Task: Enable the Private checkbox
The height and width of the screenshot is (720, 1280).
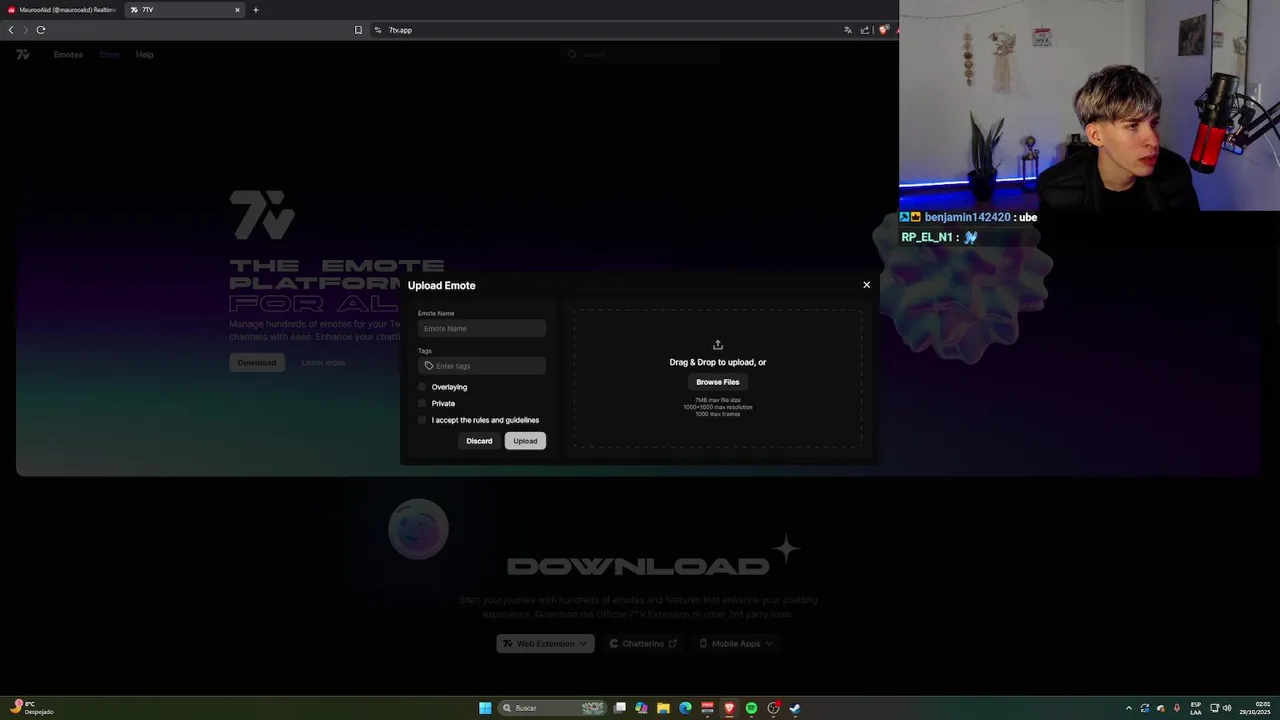Action: tap(422, 403)
